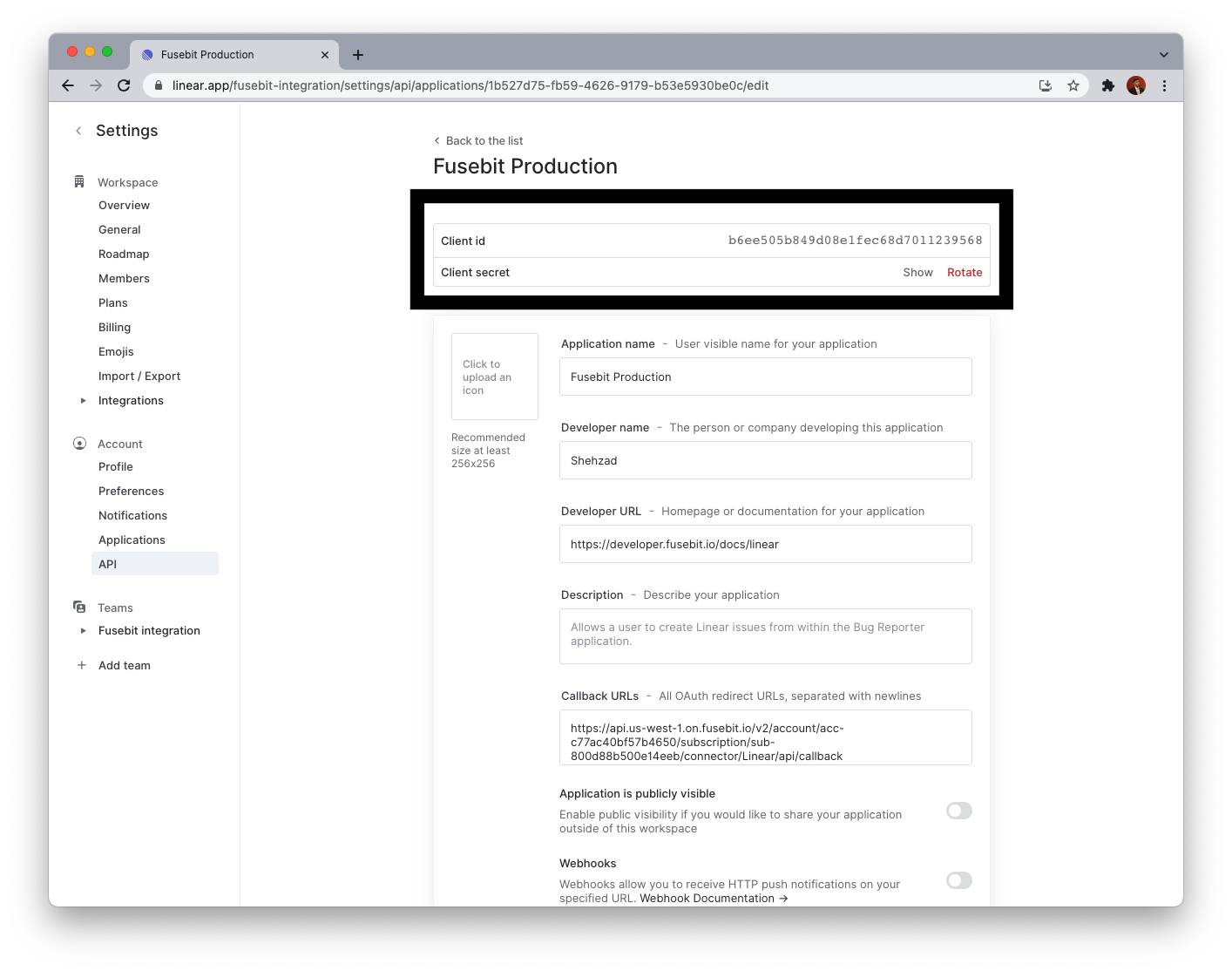Open a new browser tab
The height and width of the screenshot is (971, 1232).
pyautogui.click(x=358, y=55)
